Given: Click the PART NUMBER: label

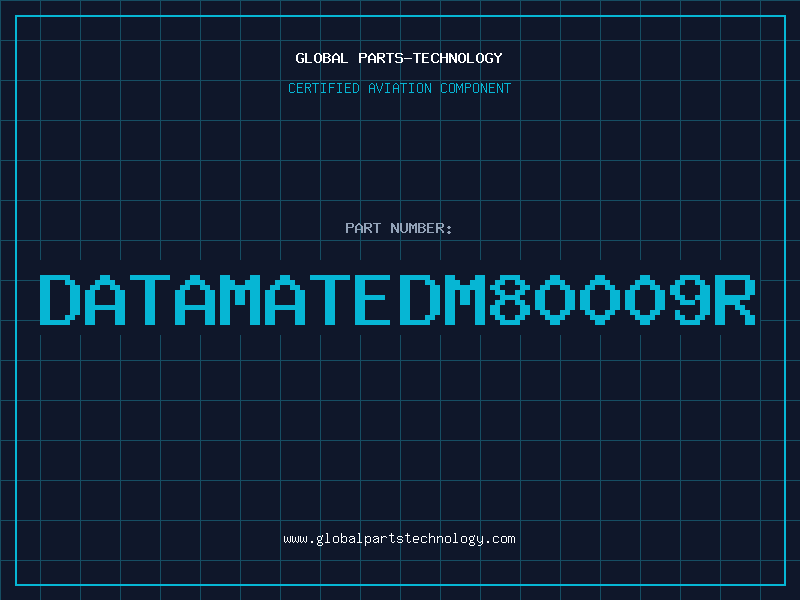Looking at the screenshot, I should point(399,228).
